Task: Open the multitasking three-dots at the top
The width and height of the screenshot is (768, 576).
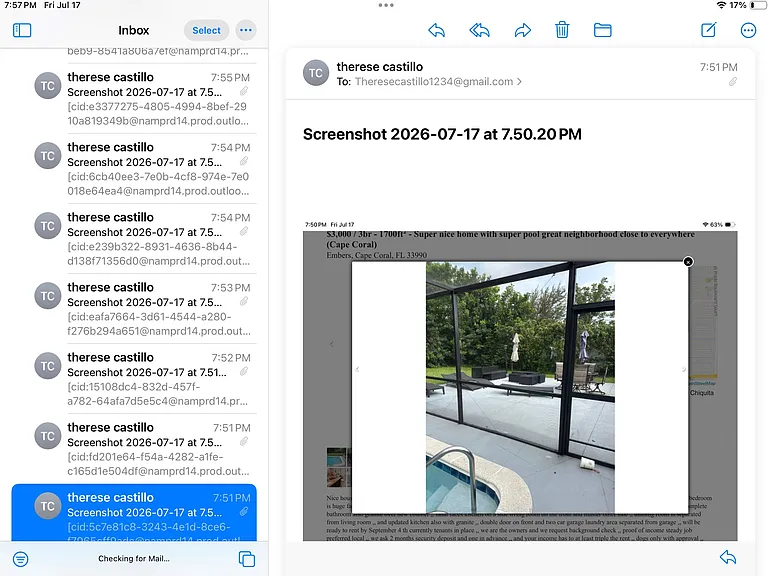Action: coord(386,5)
